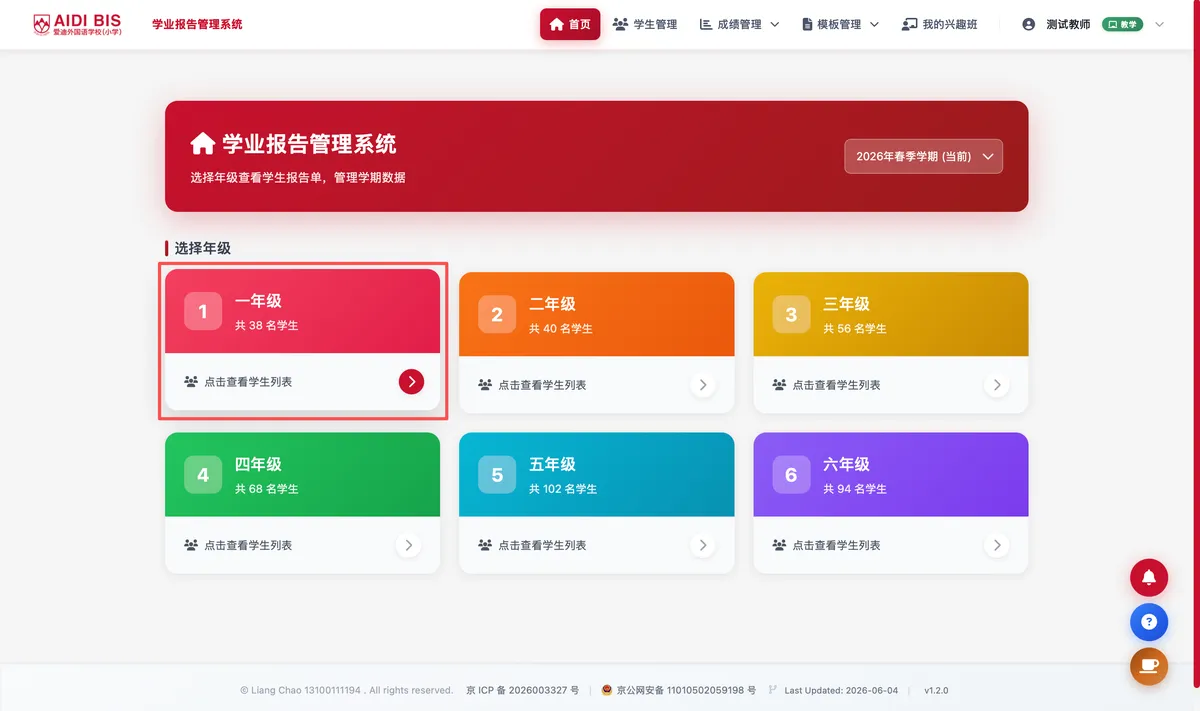The width and height of the screenshot is (1200, 711).
Task: Click the user avatar icon beside 测试教师
Action: pos(1029,24)
